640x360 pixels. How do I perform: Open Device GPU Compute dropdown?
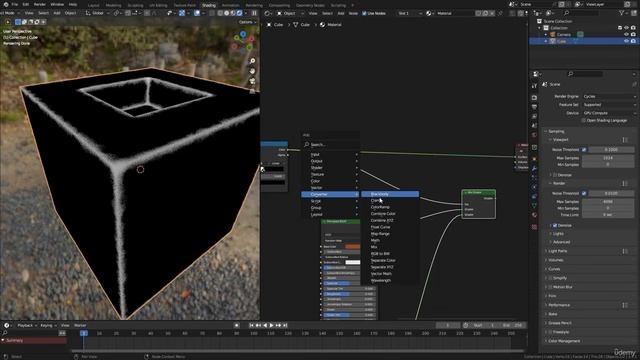click(x=609, y=113)
